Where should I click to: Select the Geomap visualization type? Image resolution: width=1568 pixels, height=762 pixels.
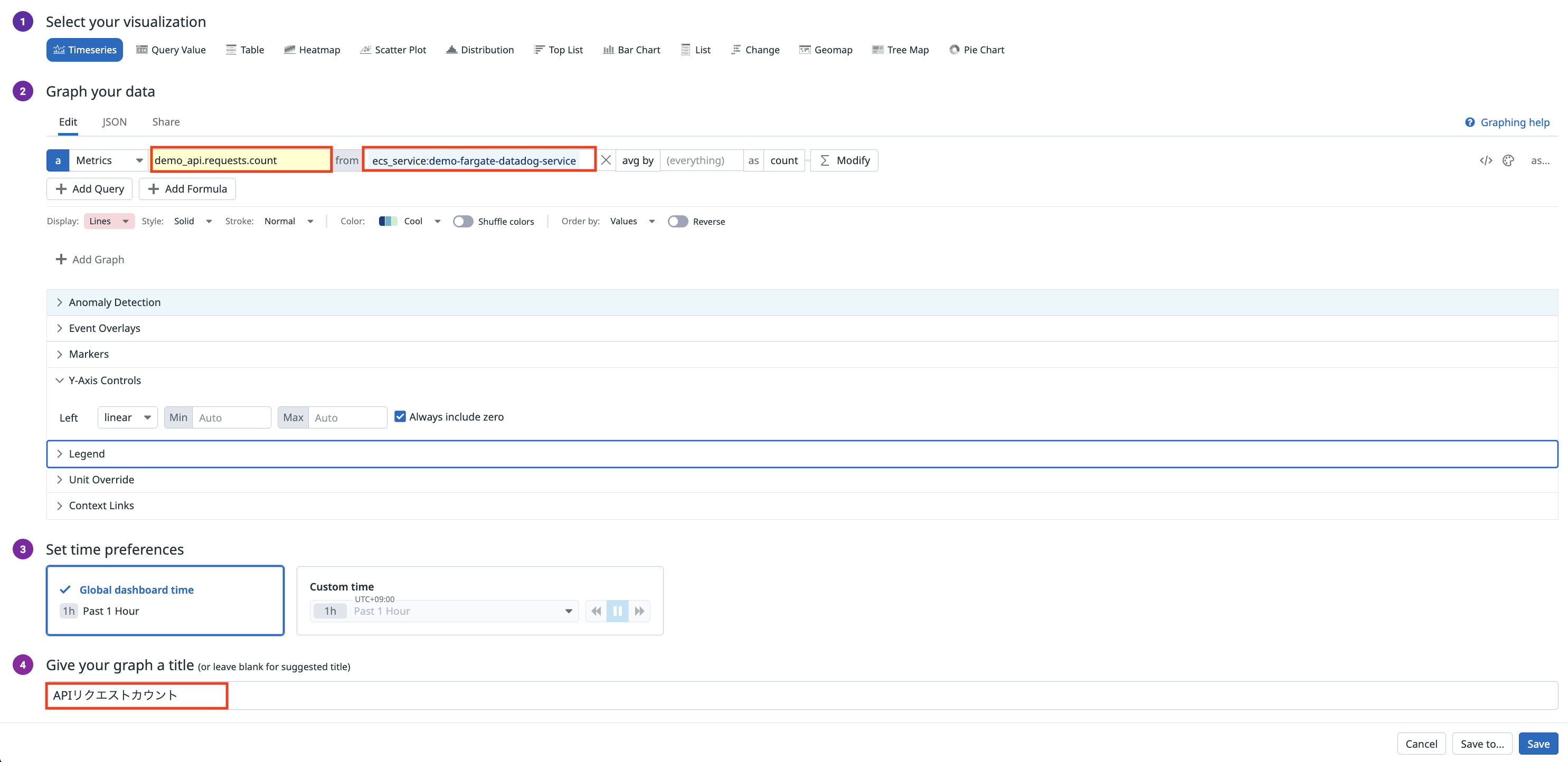825,50
